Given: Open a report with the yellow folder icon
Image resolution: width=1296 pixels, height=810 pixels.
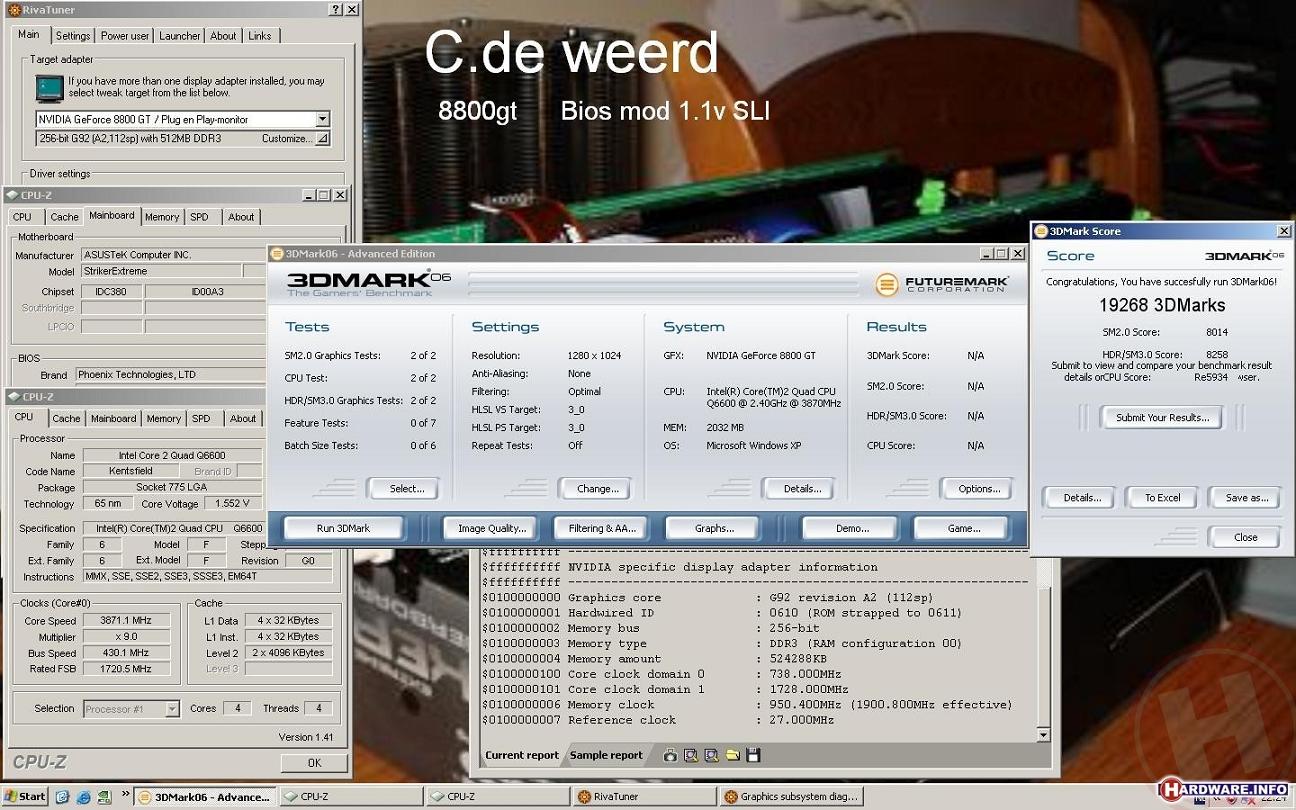Looking at the screenshot, I should [x=732, y=755].
